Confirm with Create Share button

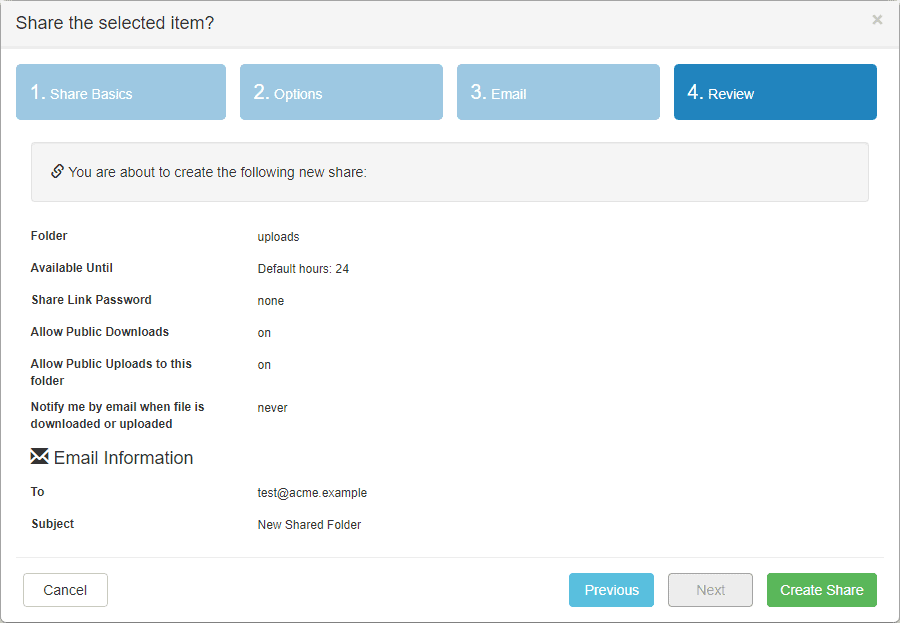[x=822, y=590]
